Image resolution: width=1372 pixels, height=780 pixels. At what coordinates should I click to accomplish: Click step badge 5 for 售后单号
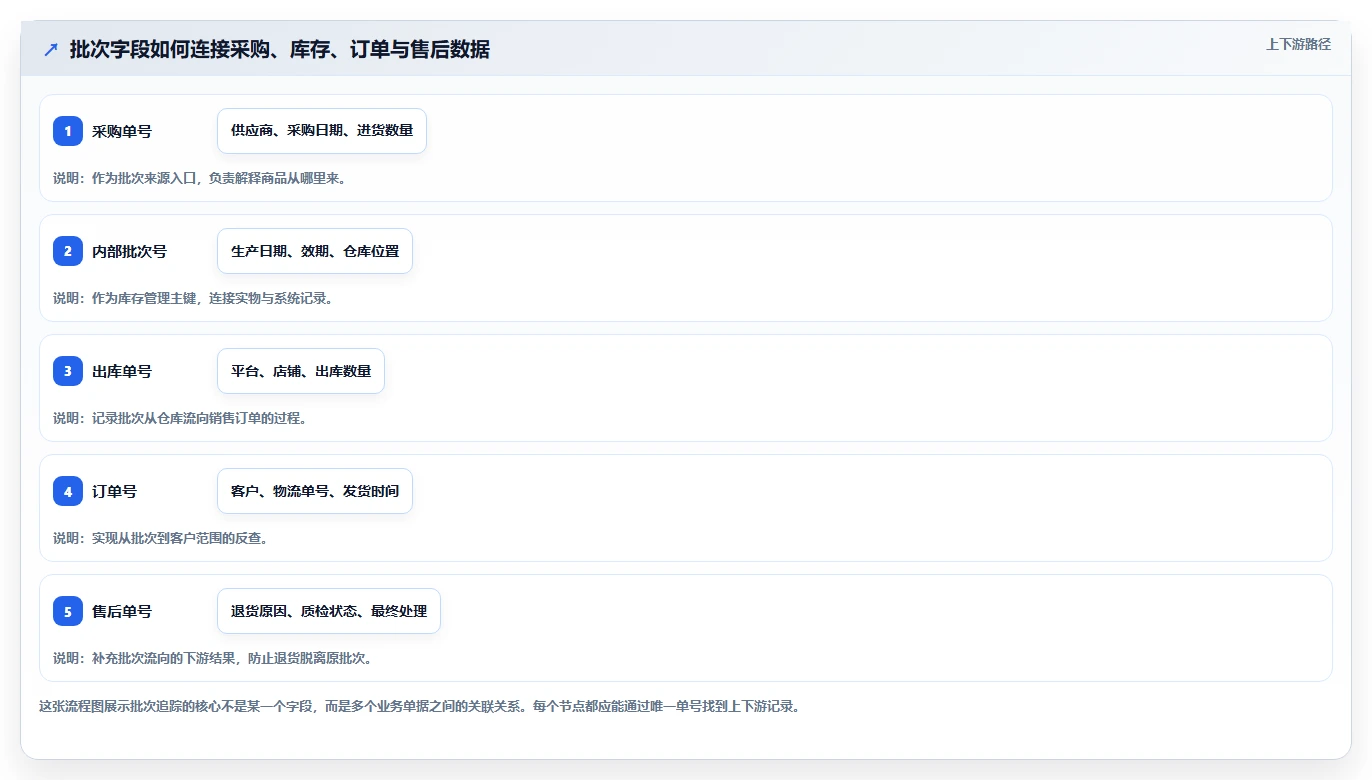pyautogui.click(x=68, y=611)
